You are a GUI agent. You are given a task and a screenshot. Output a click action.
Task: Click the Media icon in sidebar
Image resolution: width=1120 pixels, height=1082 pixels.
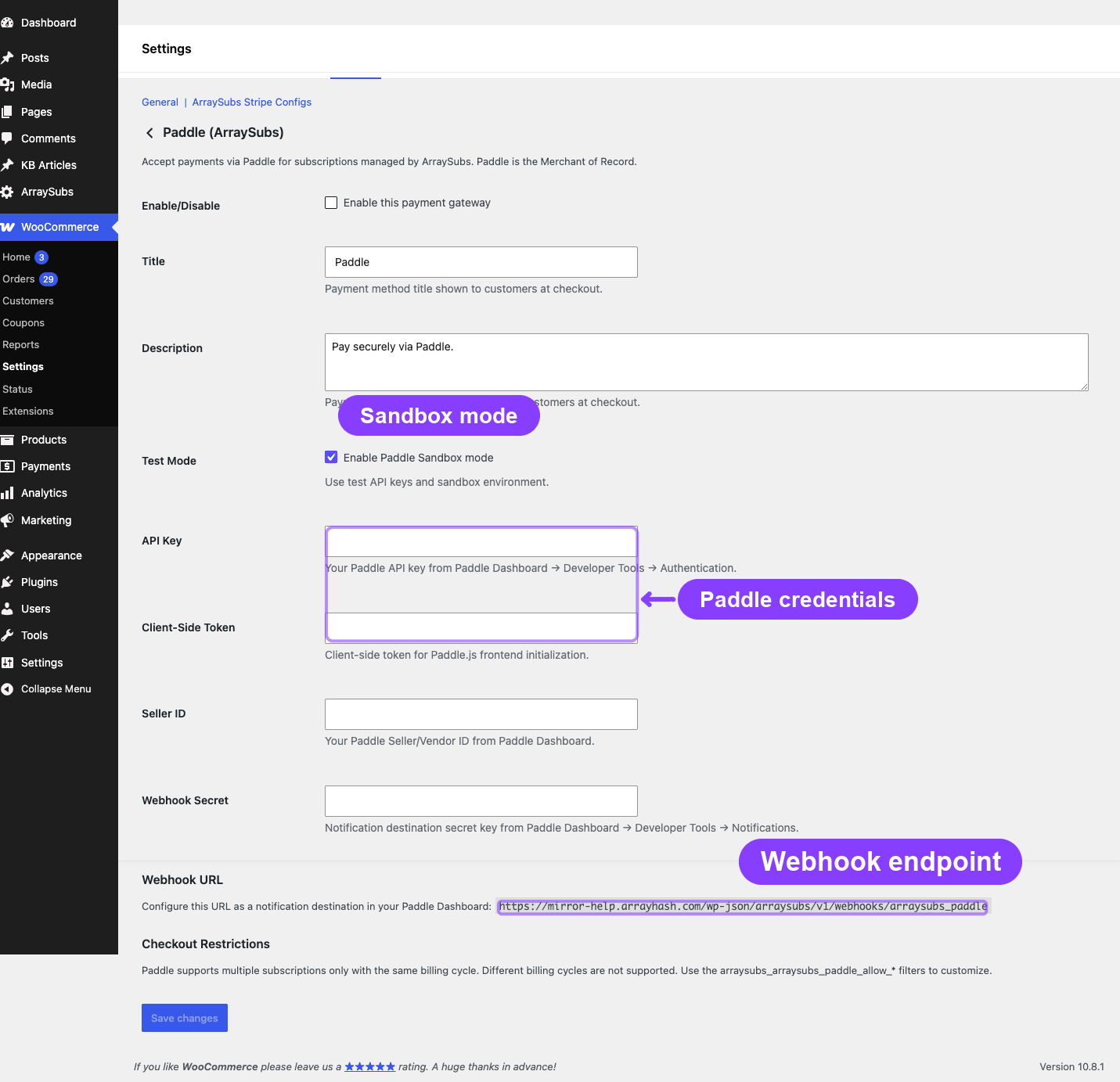pyautogui.click(x=7, y=84)
